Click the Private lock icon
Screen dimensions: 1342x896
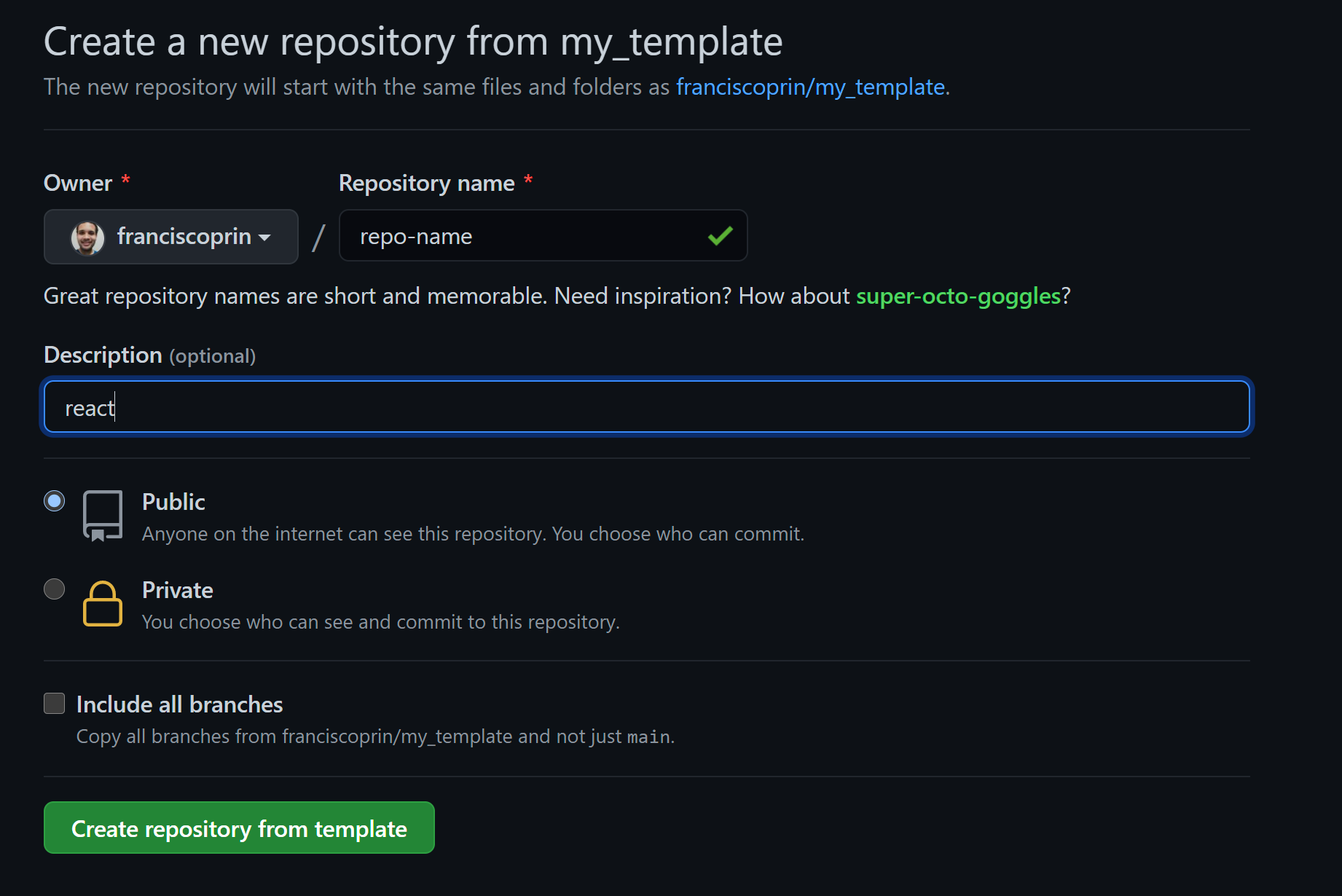(103, 604)
